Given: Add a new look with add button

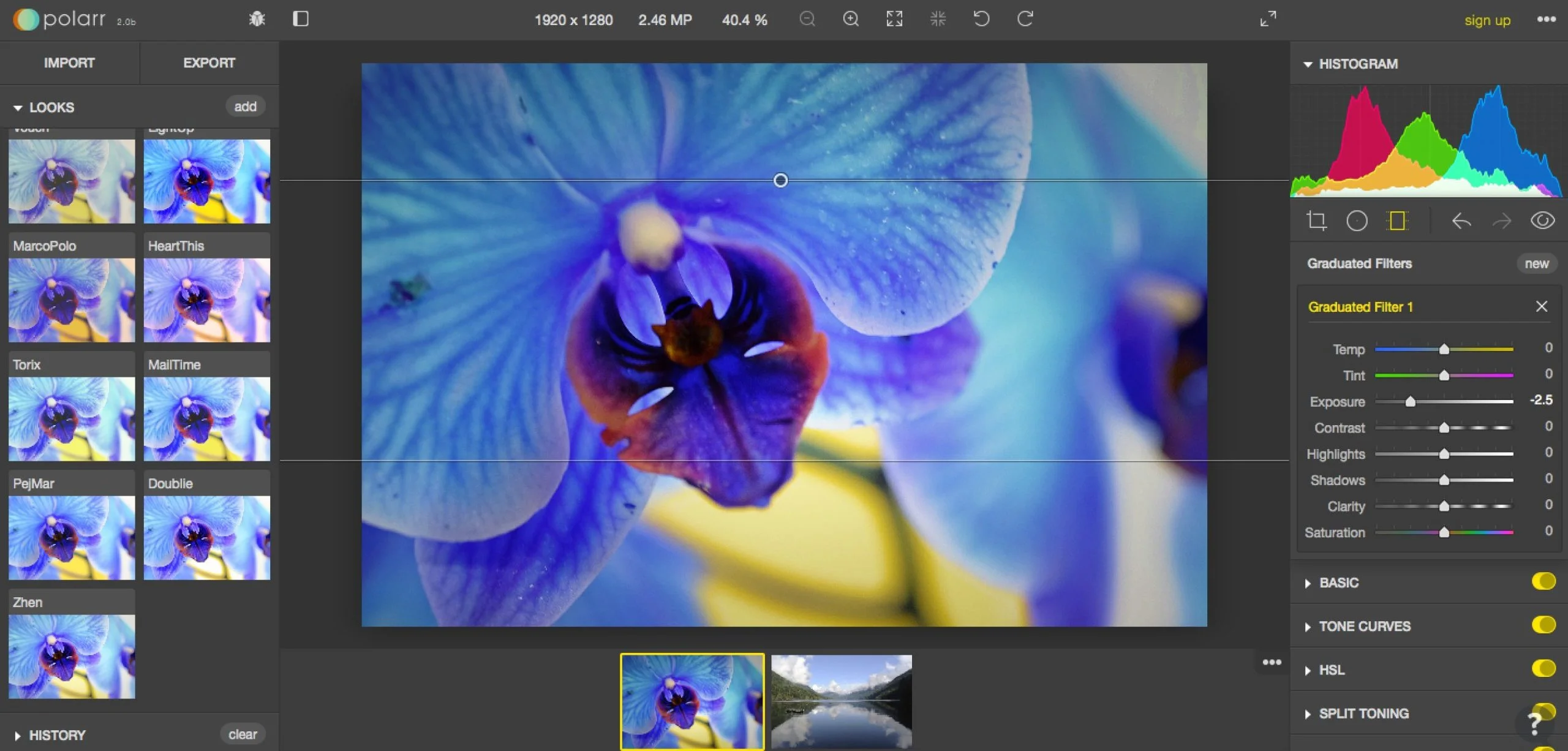Looking at the screenshot, I should (x=245, y=107).
